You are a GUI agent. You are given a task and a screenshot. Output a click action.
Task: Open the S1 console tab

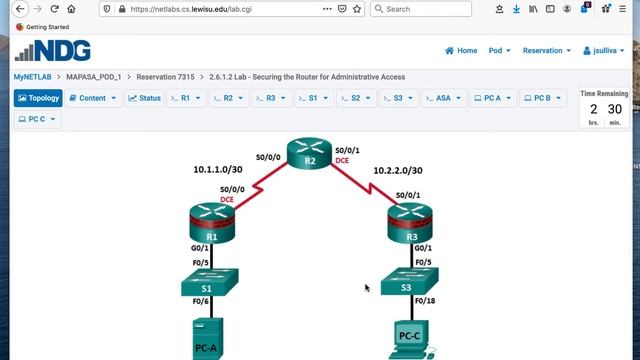pyautogui.click(x=313, y=98)
